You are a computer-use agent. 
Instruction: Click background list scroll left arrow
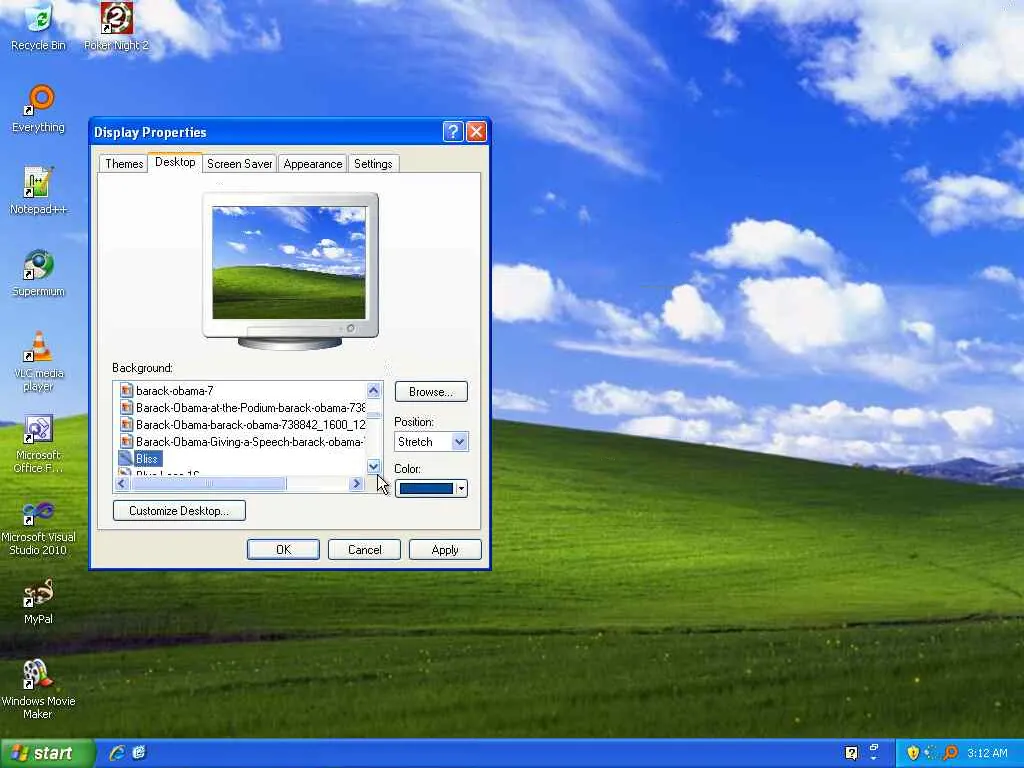point(121,484)
